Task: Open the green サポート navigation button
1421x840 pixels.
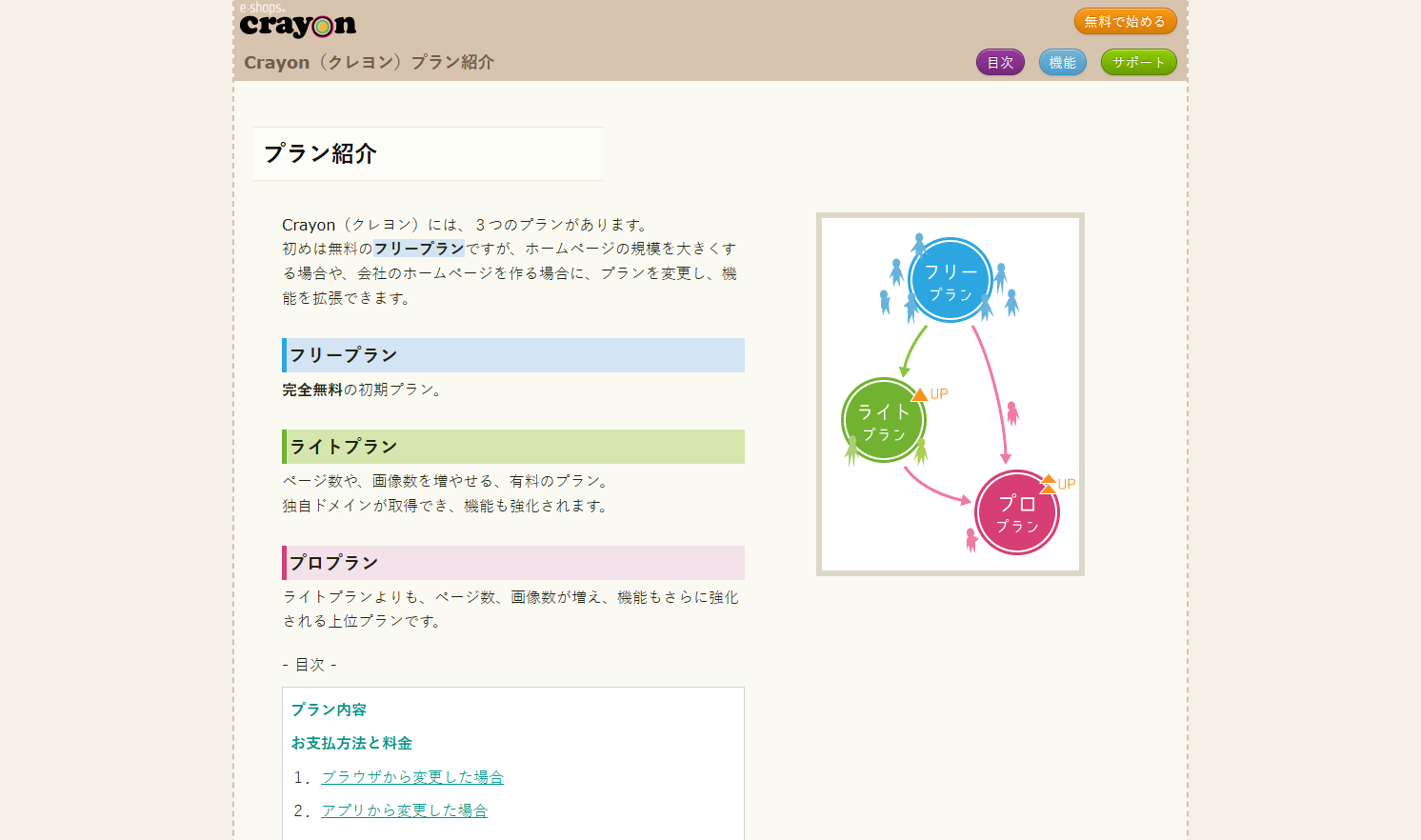Action: point(1138,61)
